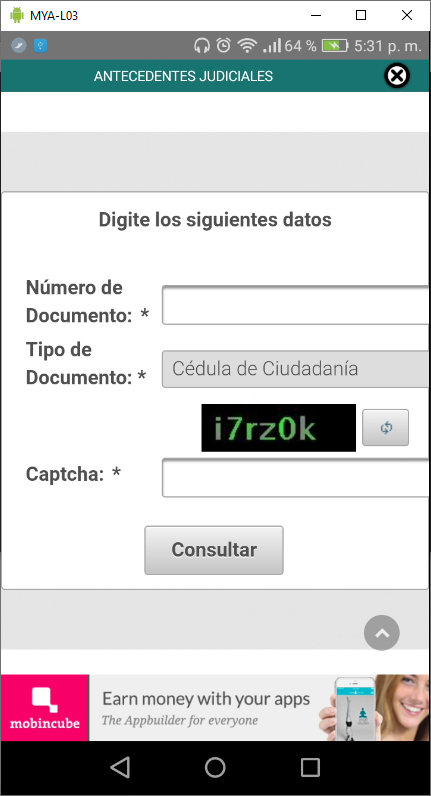Image resolution: width=431 pixels, height=796 pixels.
Task: Click the Earn money with your apps banner
Action: [x=206, y=708]
